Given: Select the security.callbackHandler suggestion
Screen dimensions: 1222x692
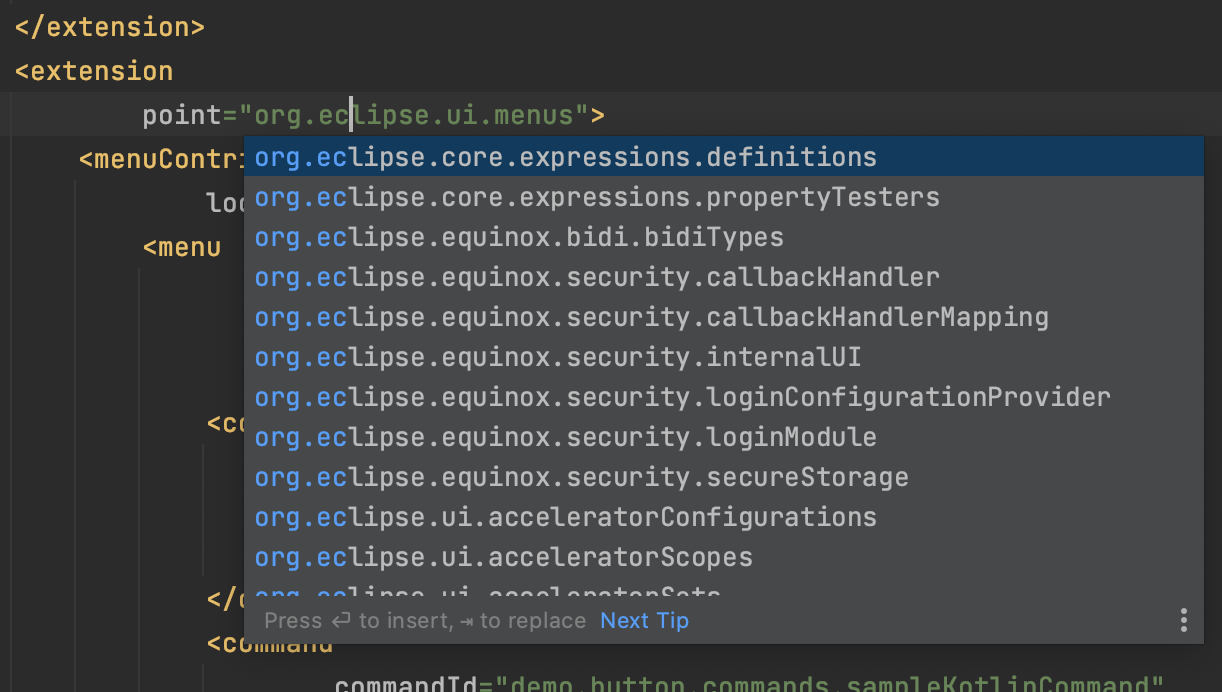Looking at the screenshot, I should [x=597, y=277].
